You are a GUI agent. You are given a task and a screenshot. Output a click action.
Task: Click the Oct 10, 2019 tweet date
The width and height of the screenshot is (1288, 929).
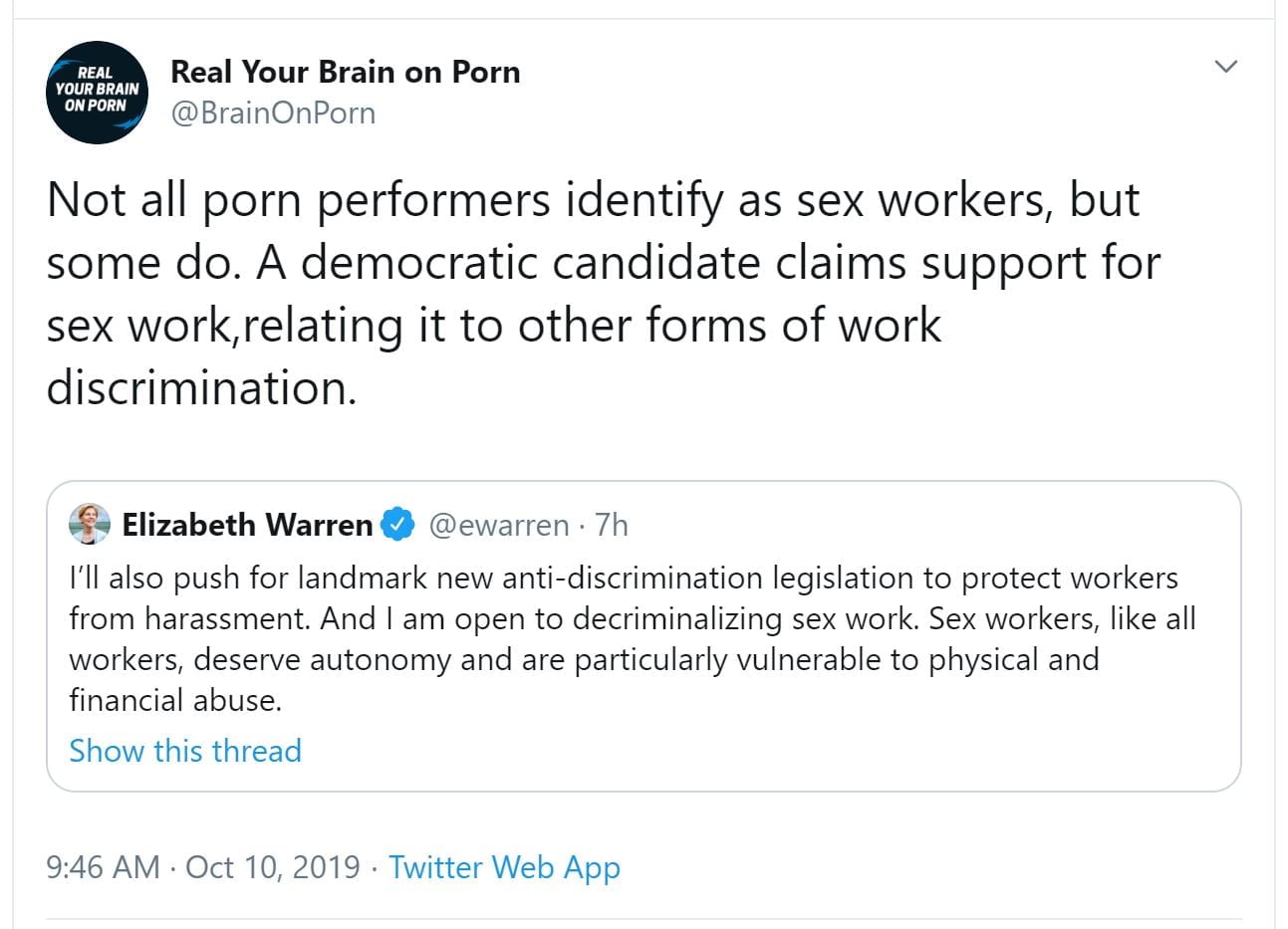click(273, 867)
